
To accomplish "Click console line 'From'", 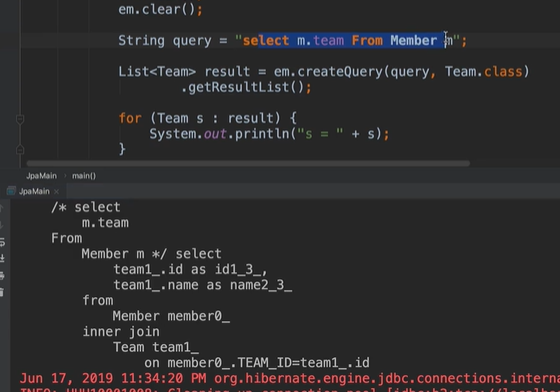I will point(66,238).
